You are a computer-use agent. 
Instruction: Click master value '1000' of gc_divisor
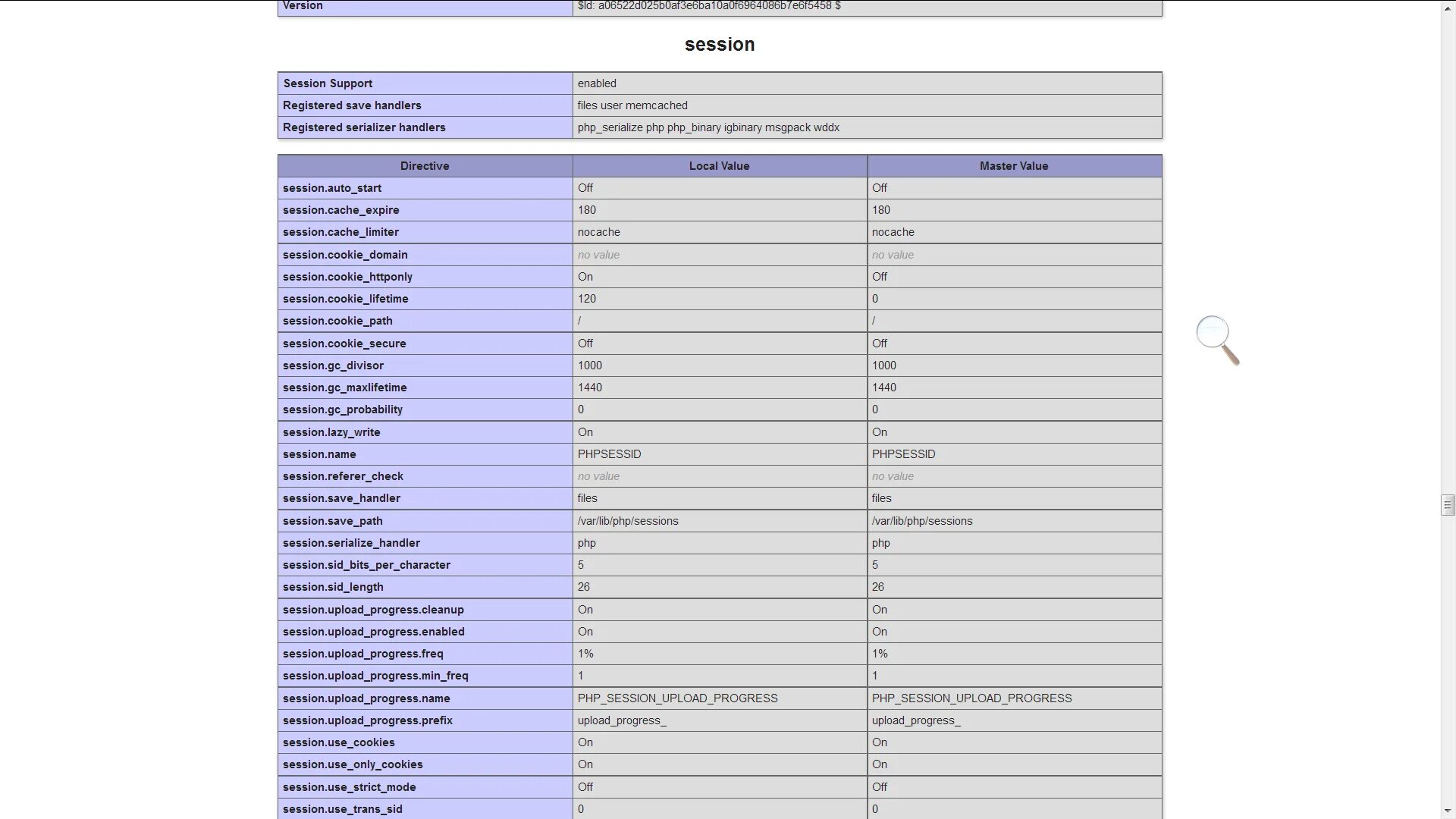click(x=883, y=366)
